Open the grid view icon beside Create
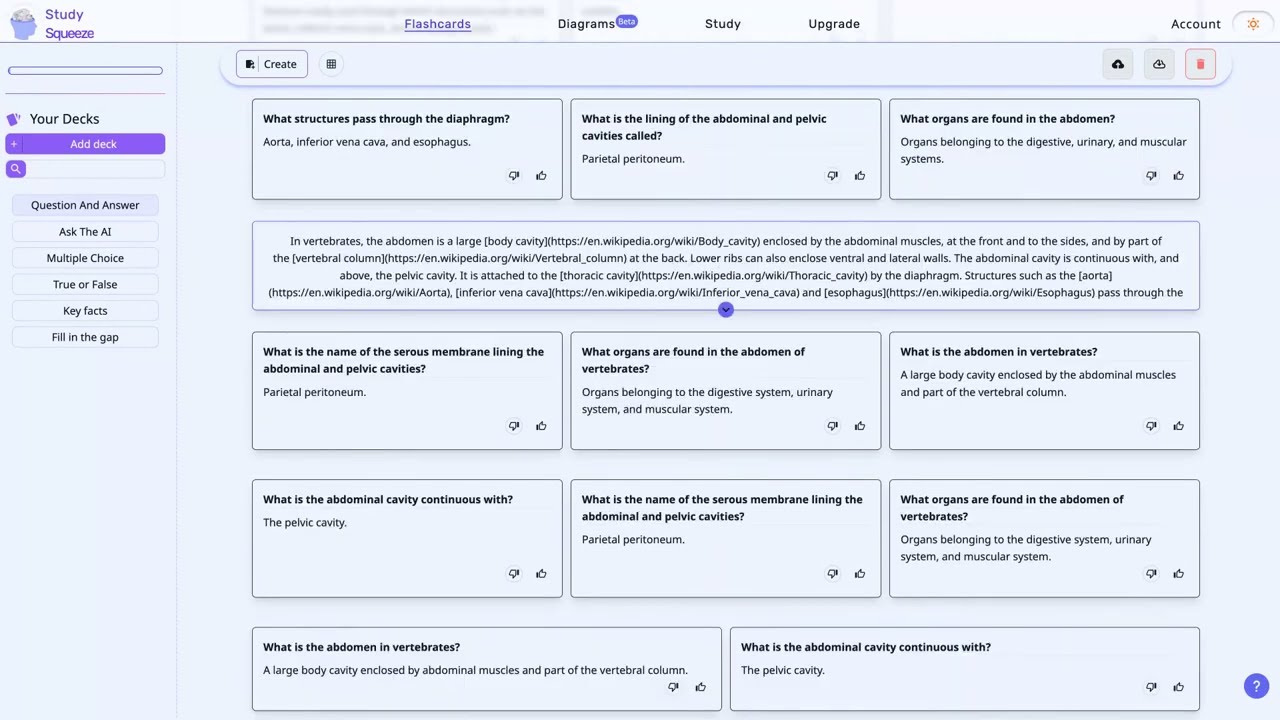Viewport: 1280px width, 720px height. [x=331, y=64]
